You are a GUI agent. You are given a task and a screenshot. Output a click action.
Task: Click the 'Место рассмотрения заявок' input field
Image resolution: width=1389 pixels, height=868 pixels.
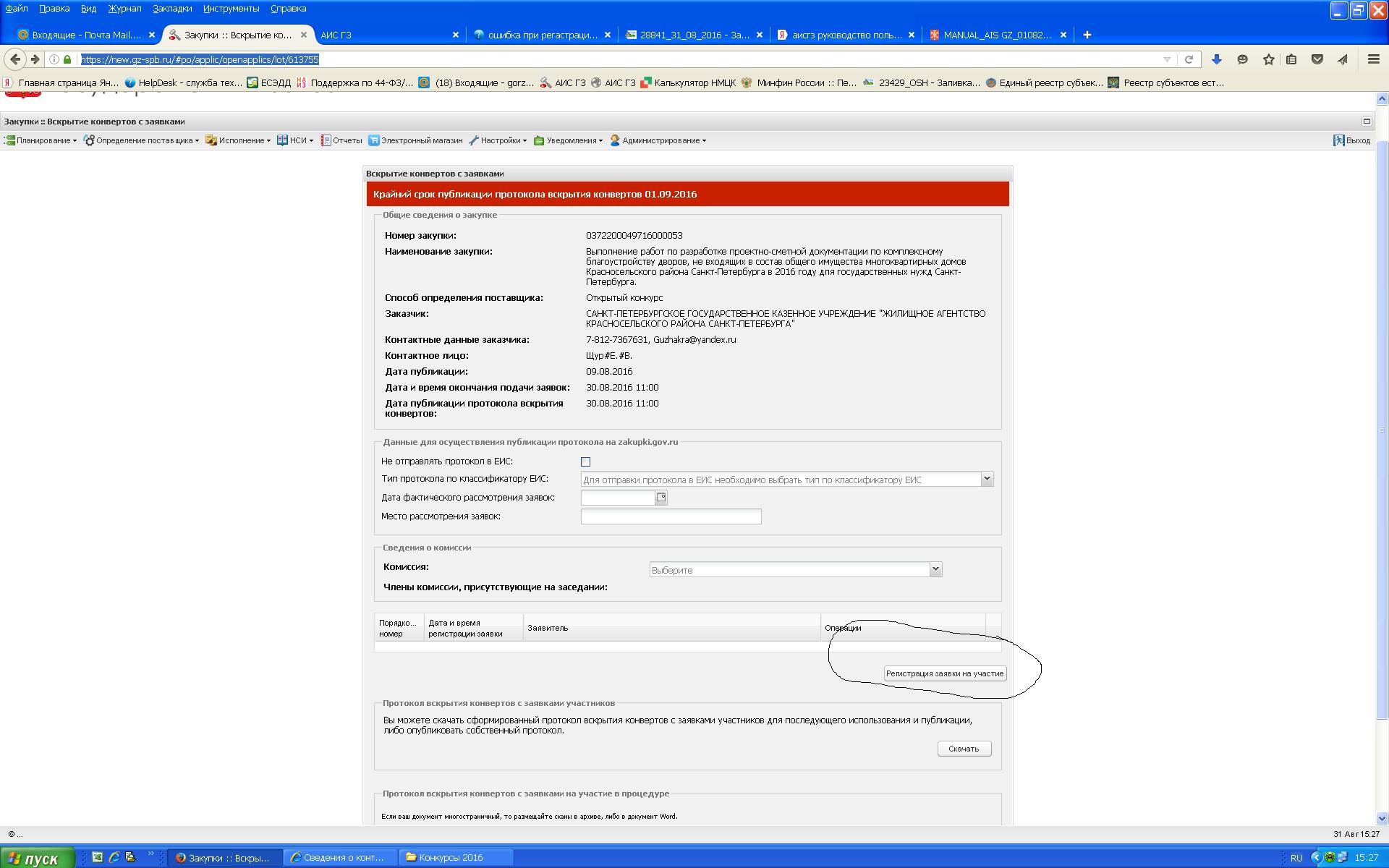[671, 516]
